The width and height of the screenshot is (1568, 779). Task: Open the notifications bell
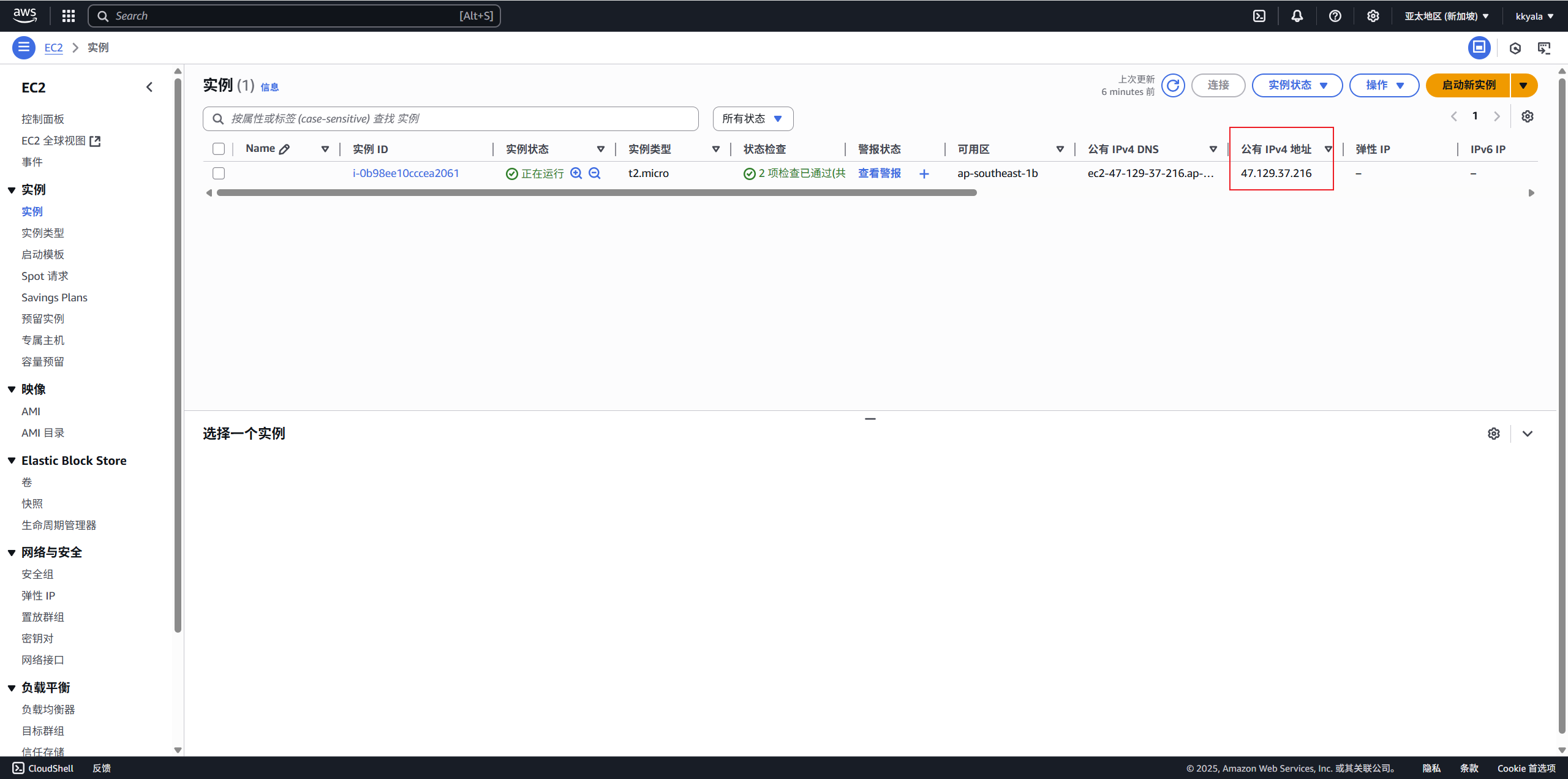point(1297,16)
